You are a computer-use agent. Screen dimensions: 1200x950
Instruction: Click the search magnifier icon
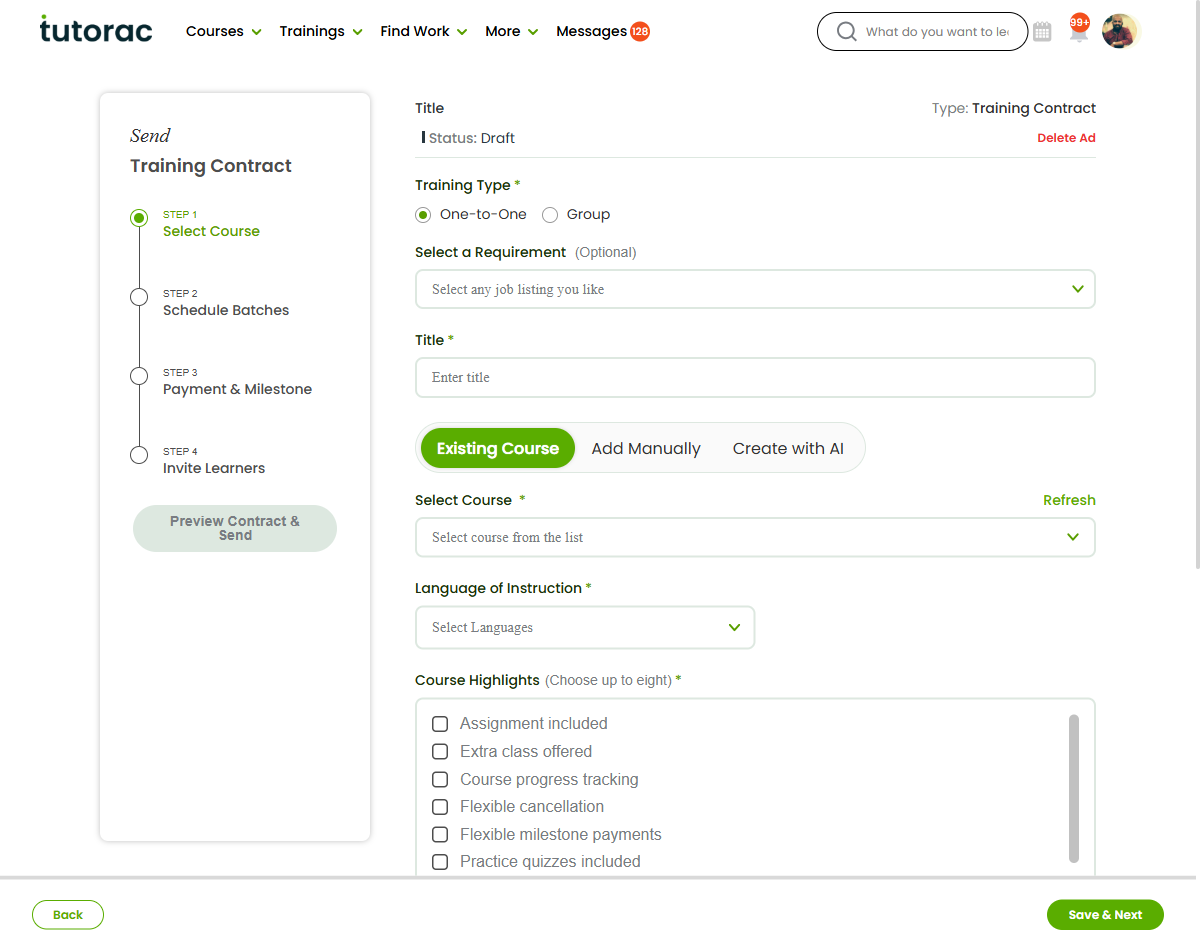pyautogui.click(x=846, y=32)
